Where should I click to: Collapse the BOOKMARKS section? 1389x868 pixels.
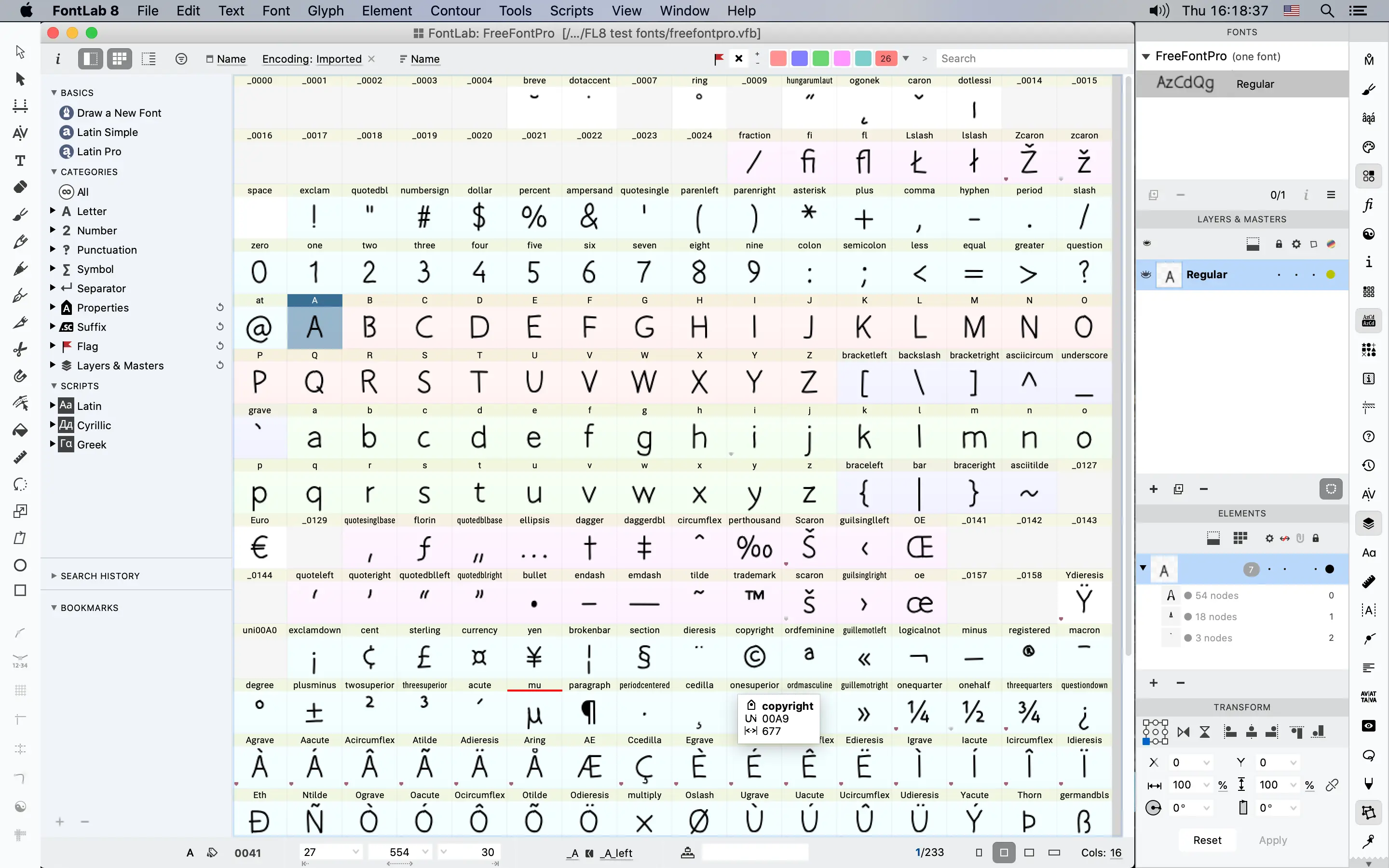click(54, 608)
